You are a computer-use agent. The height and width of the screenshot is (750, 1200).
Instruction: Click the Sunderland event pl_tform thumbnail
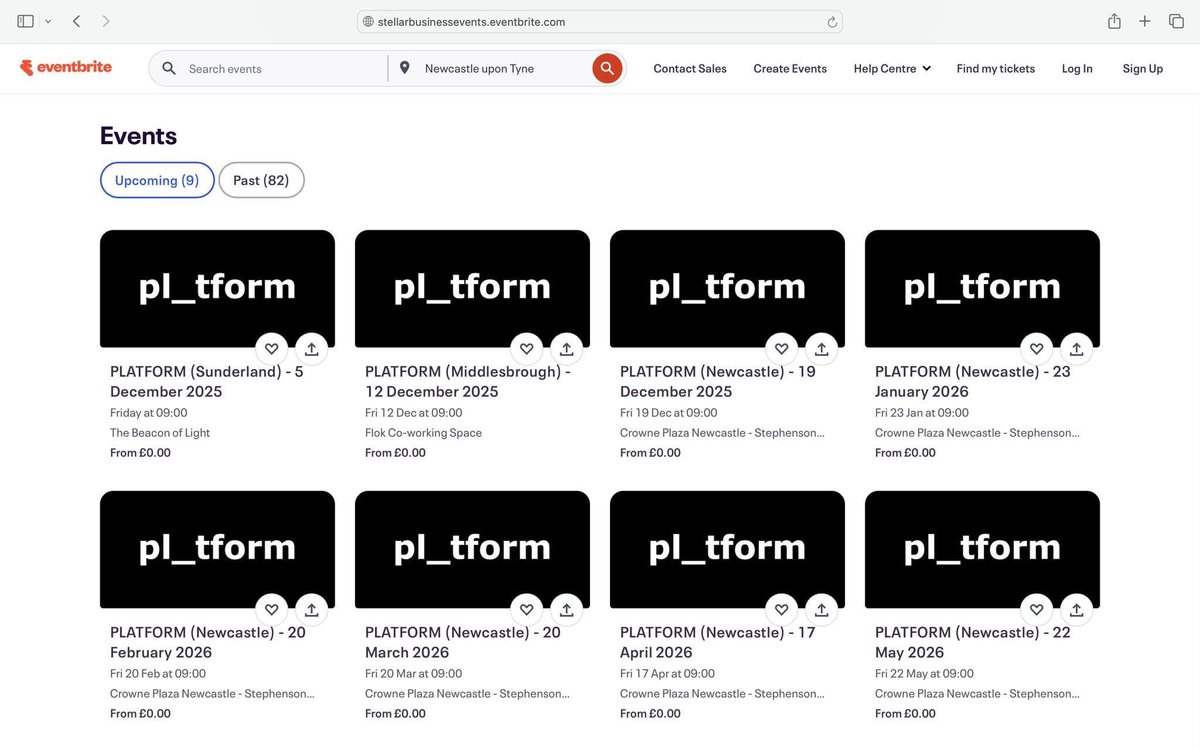(217, 288)
